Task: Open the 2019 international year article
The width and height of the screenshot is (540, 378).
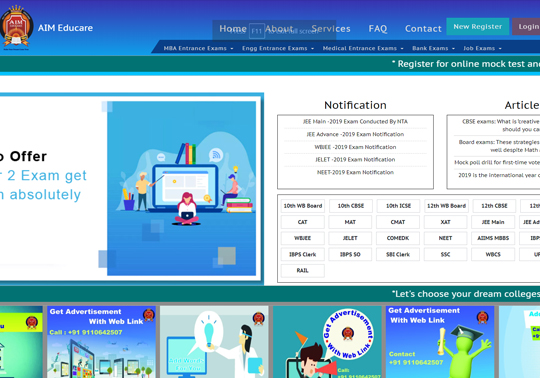Action: [x=499, y=175]
